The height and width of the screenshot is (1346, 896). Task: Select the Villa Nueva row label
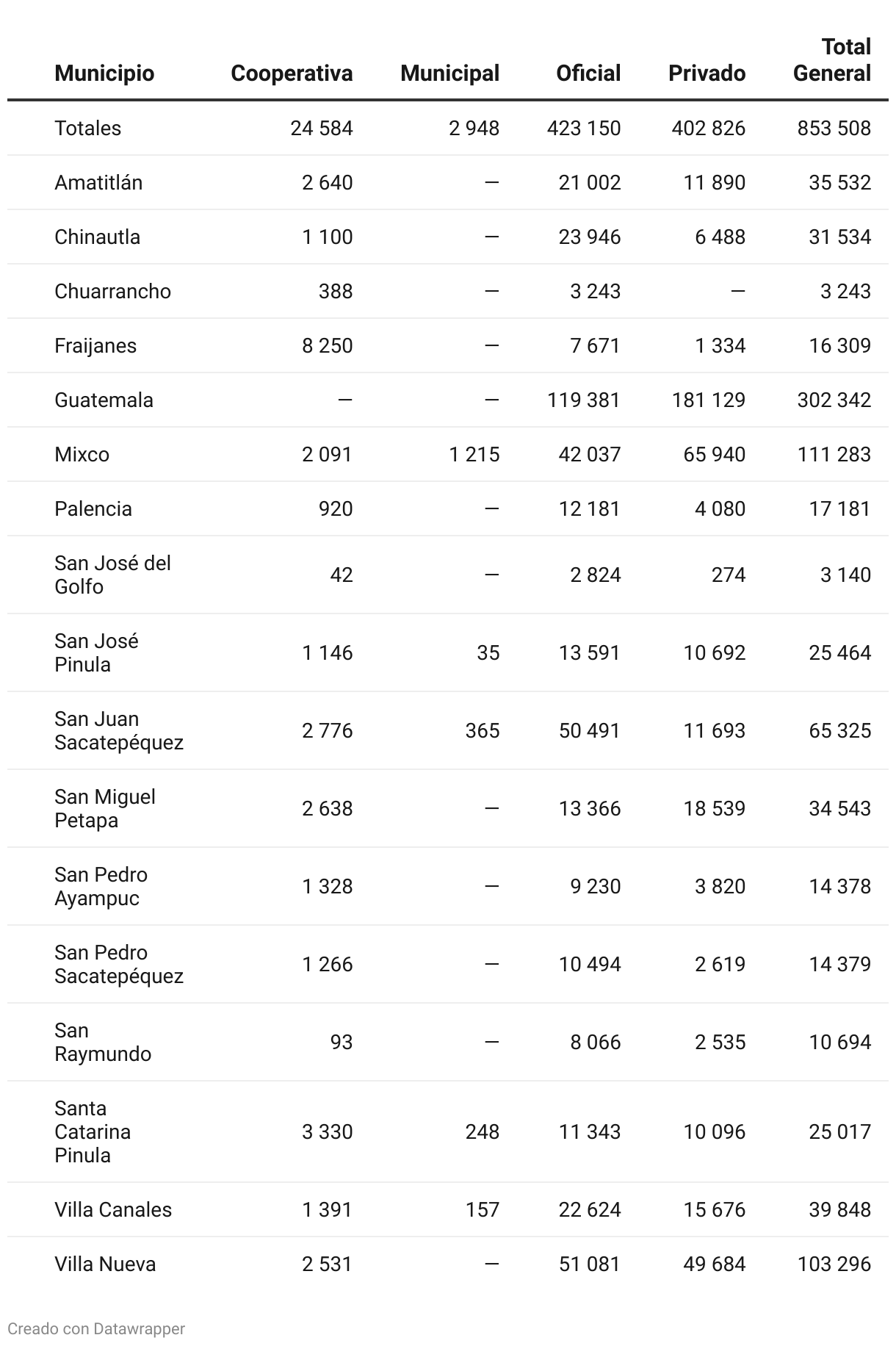tap(105, 1264)
